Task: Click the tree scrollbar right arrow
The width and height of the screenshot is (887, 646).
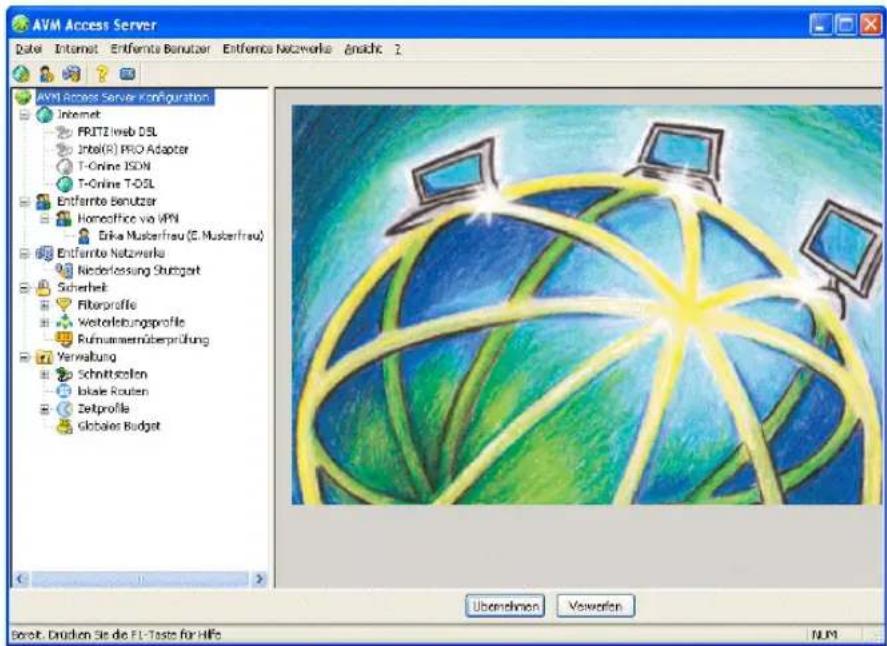Action: tap(260, 579)
